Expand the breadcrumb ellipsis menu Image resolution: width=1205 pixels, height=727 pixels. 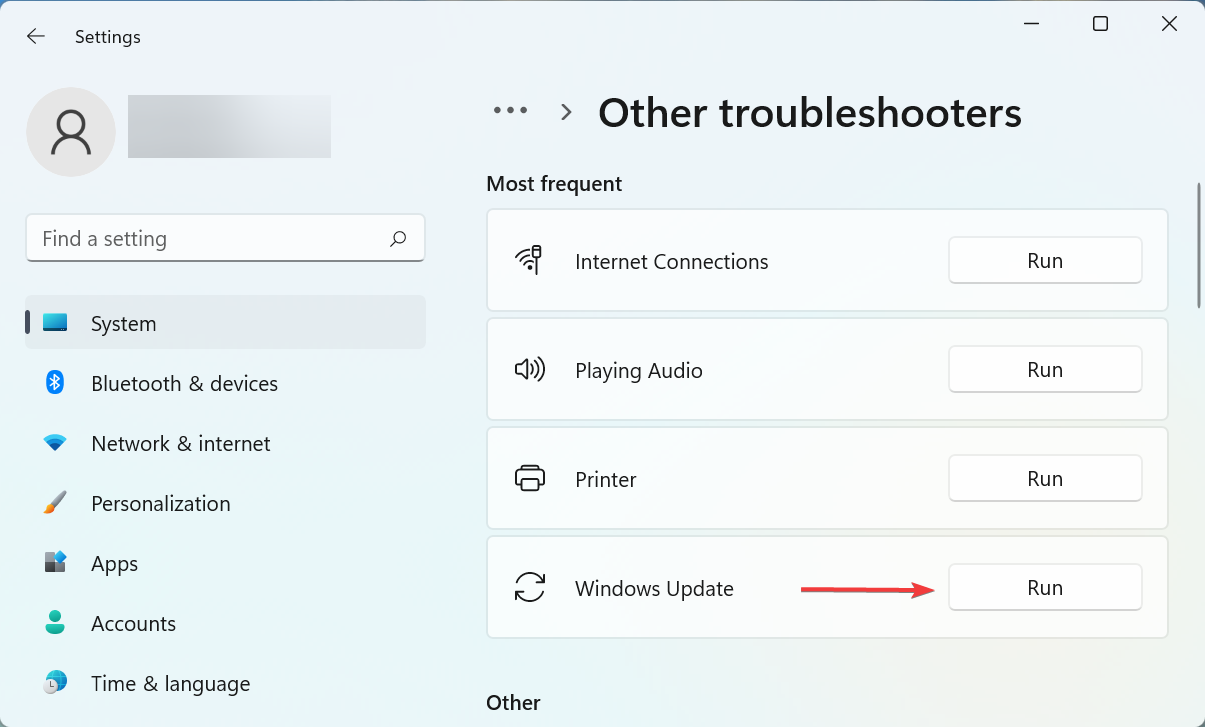click(510, 111)
